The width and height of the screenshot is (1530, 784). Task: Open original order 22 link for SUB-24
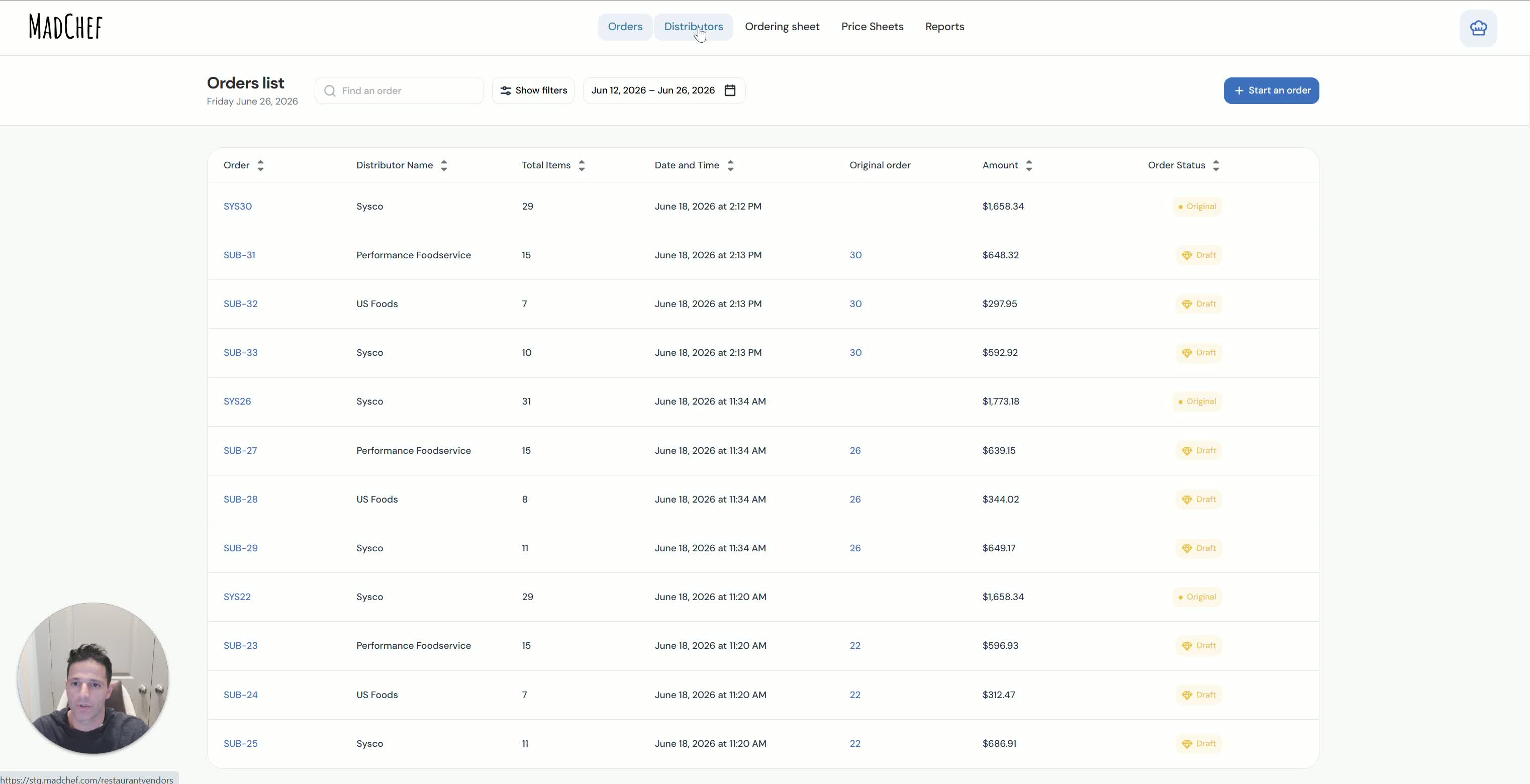tap(854, 695)
